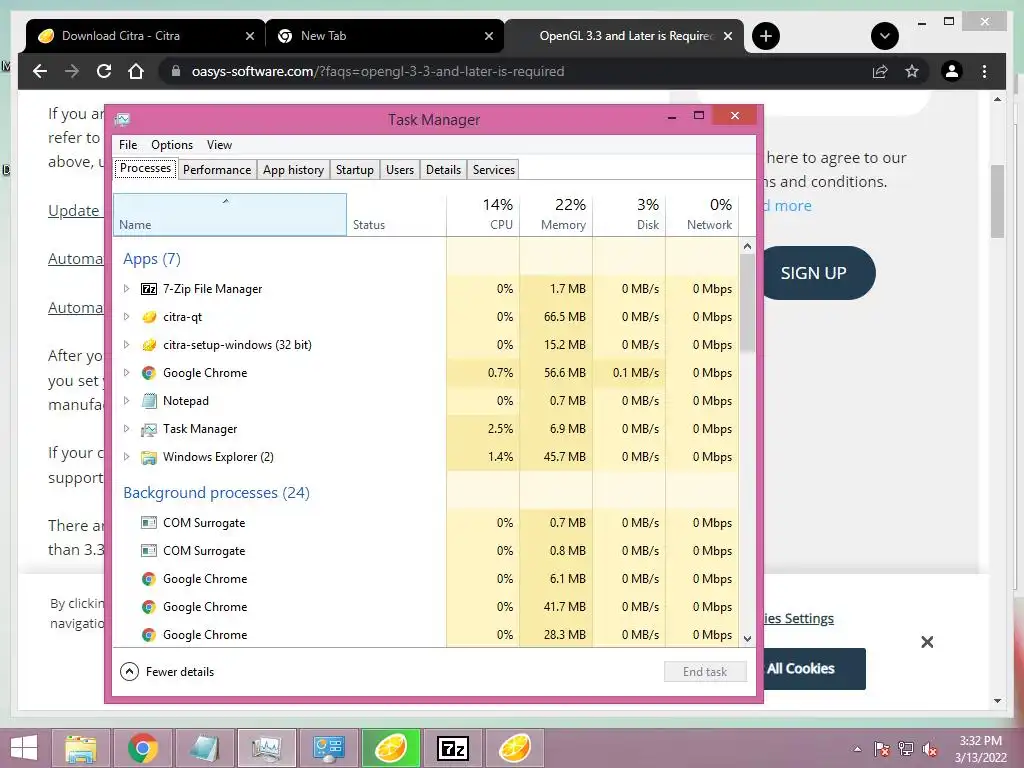Collapse with Fewer details arrow
This screenshot has height=768, width=1024.
[129, 671]
